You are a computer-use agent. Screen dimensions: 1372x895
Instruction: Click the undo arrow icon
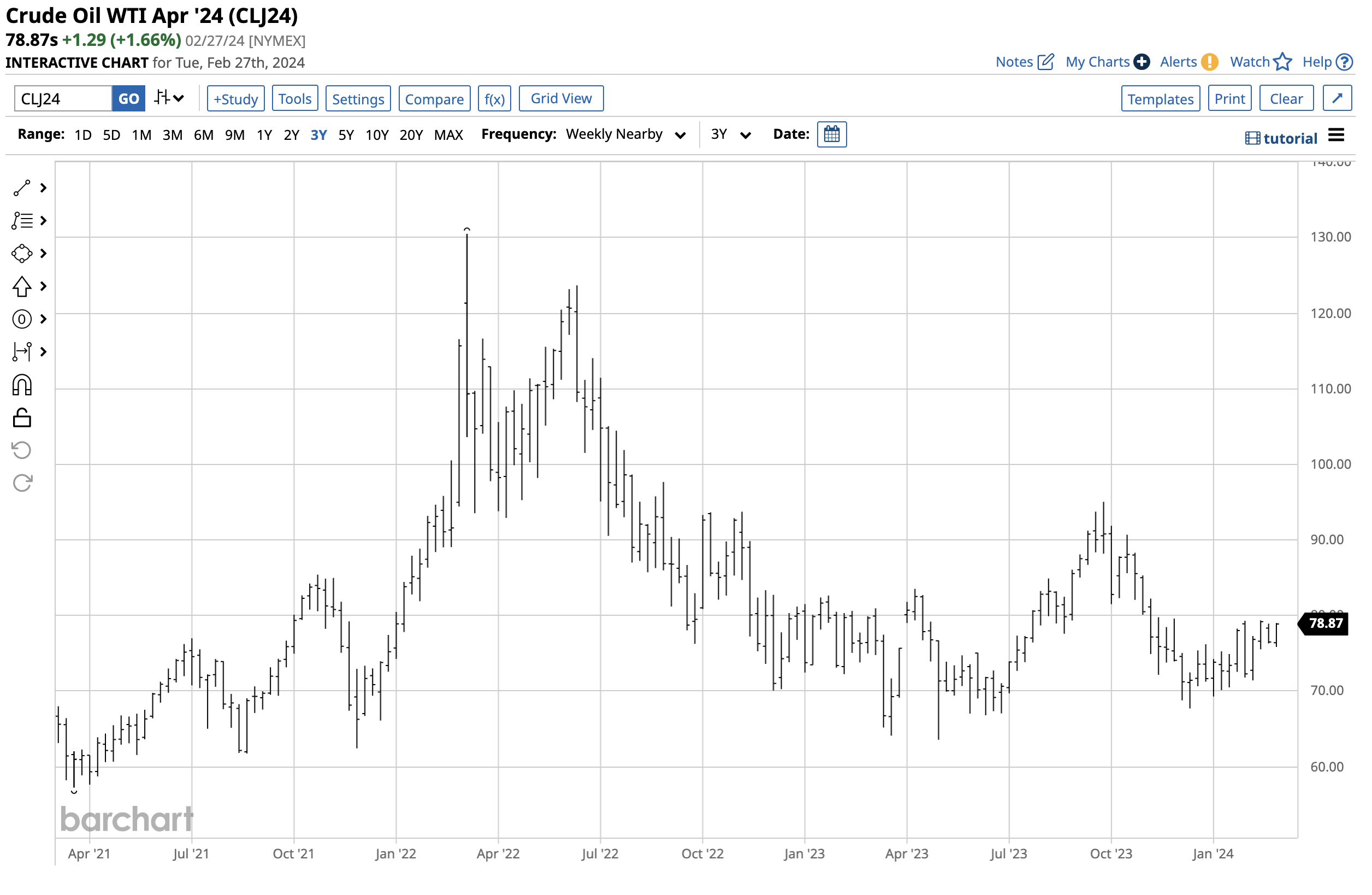pos(22,450)
